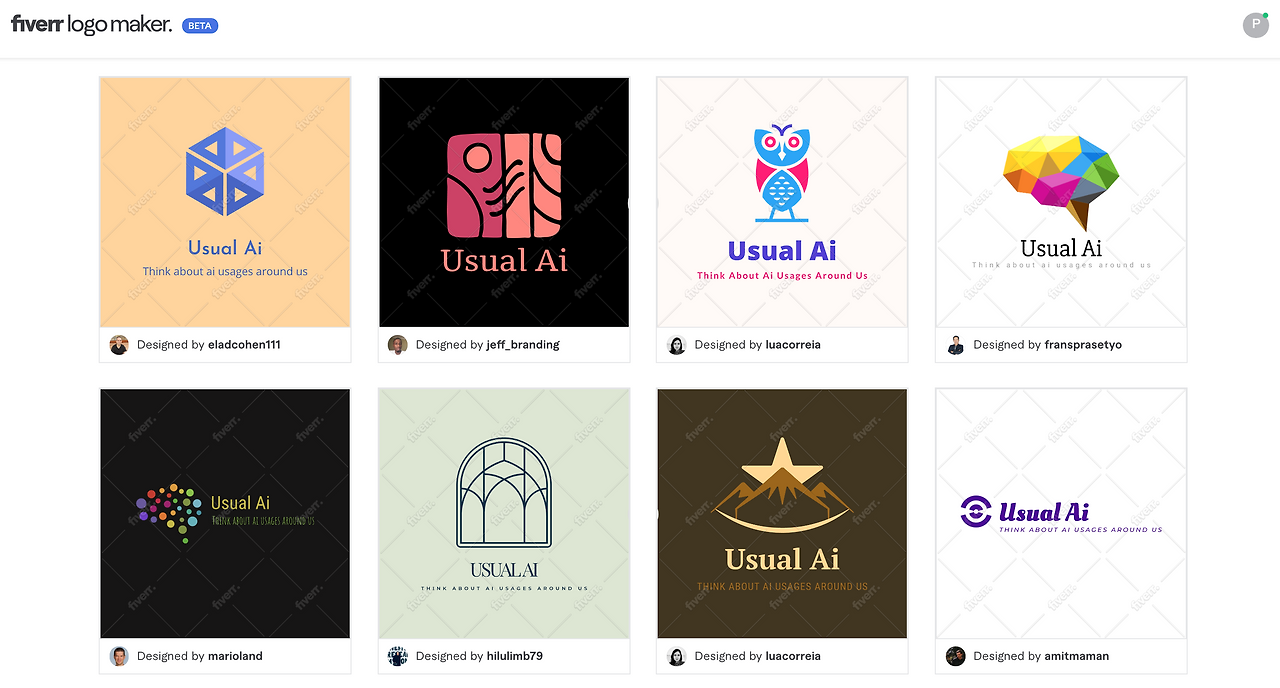Select the mountain star brown logo

782,513
